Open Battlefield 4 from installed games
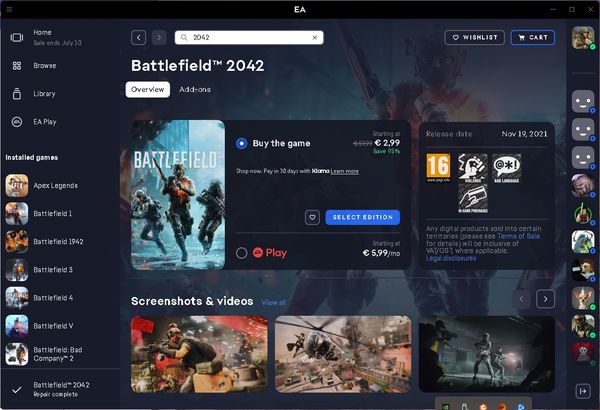600x410 pixels. [60, 298]
